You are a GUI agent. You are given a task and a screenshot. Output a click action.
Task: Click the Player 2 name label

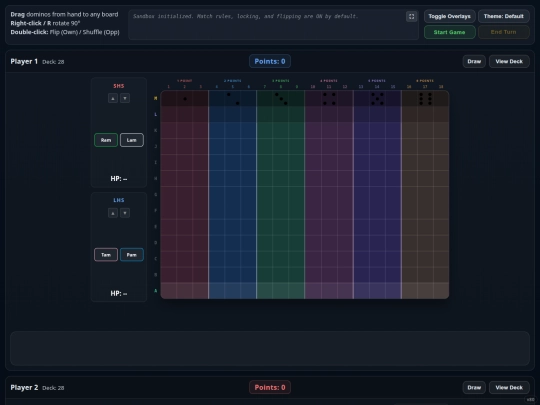point(24,387)
